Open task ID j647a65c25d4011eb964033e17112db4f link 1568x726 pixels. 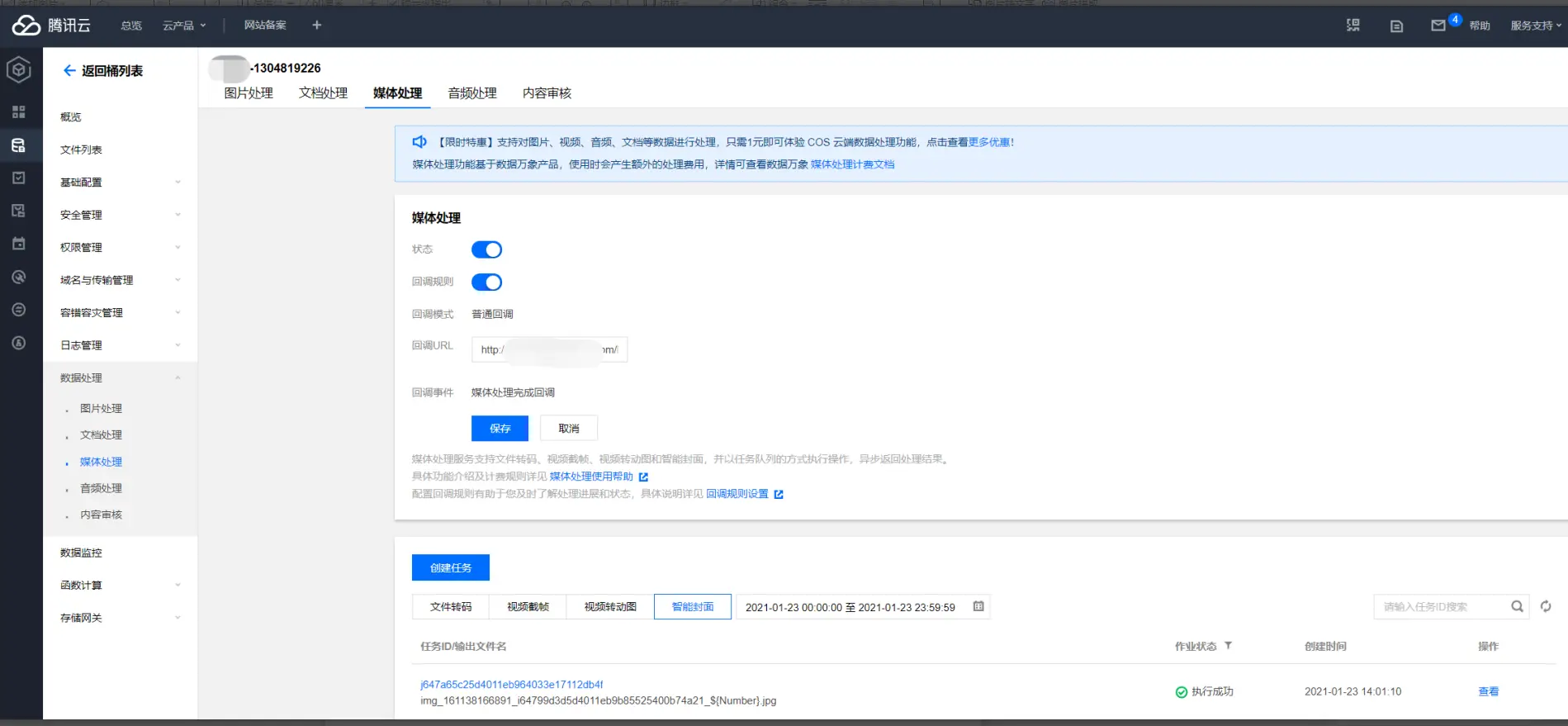(511, 685)
